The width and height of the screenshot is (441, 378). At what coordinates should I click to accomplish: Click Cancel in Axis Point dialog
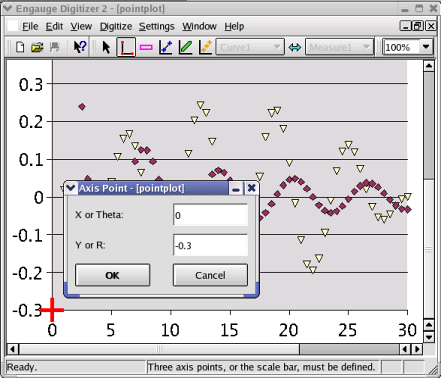210,275
